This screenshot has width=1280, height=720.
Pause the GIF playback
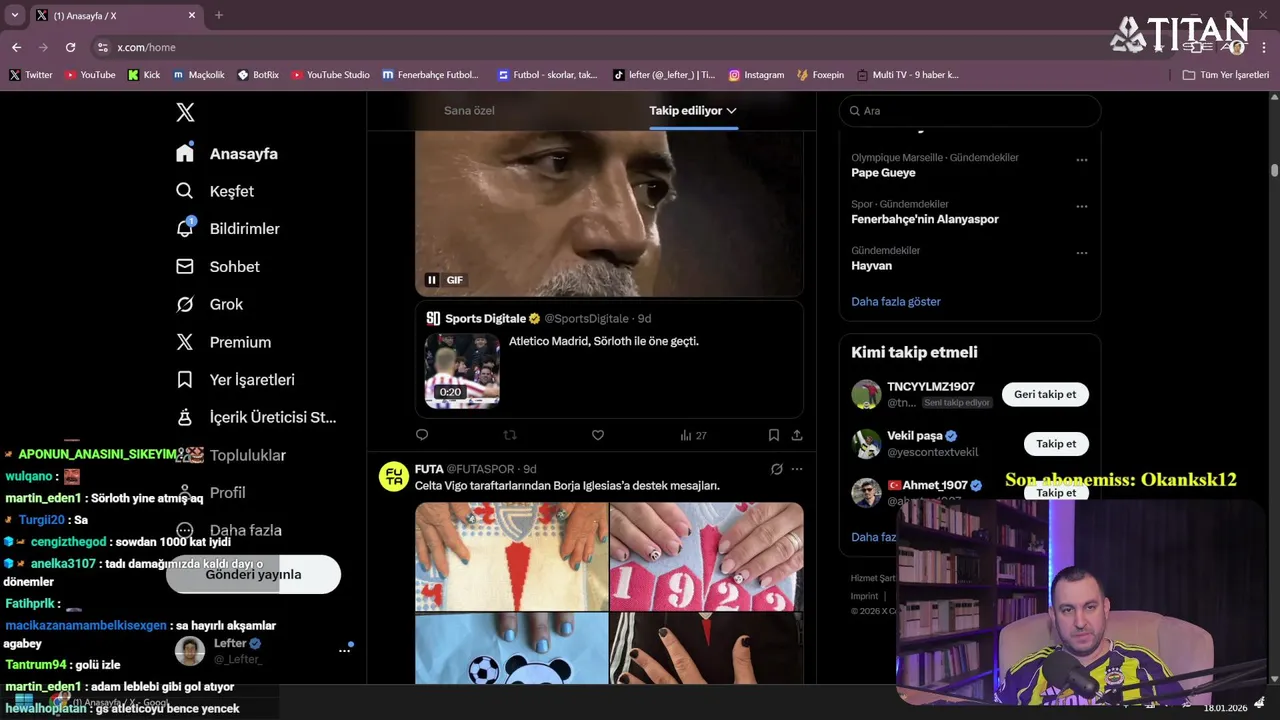coord(432,280)
